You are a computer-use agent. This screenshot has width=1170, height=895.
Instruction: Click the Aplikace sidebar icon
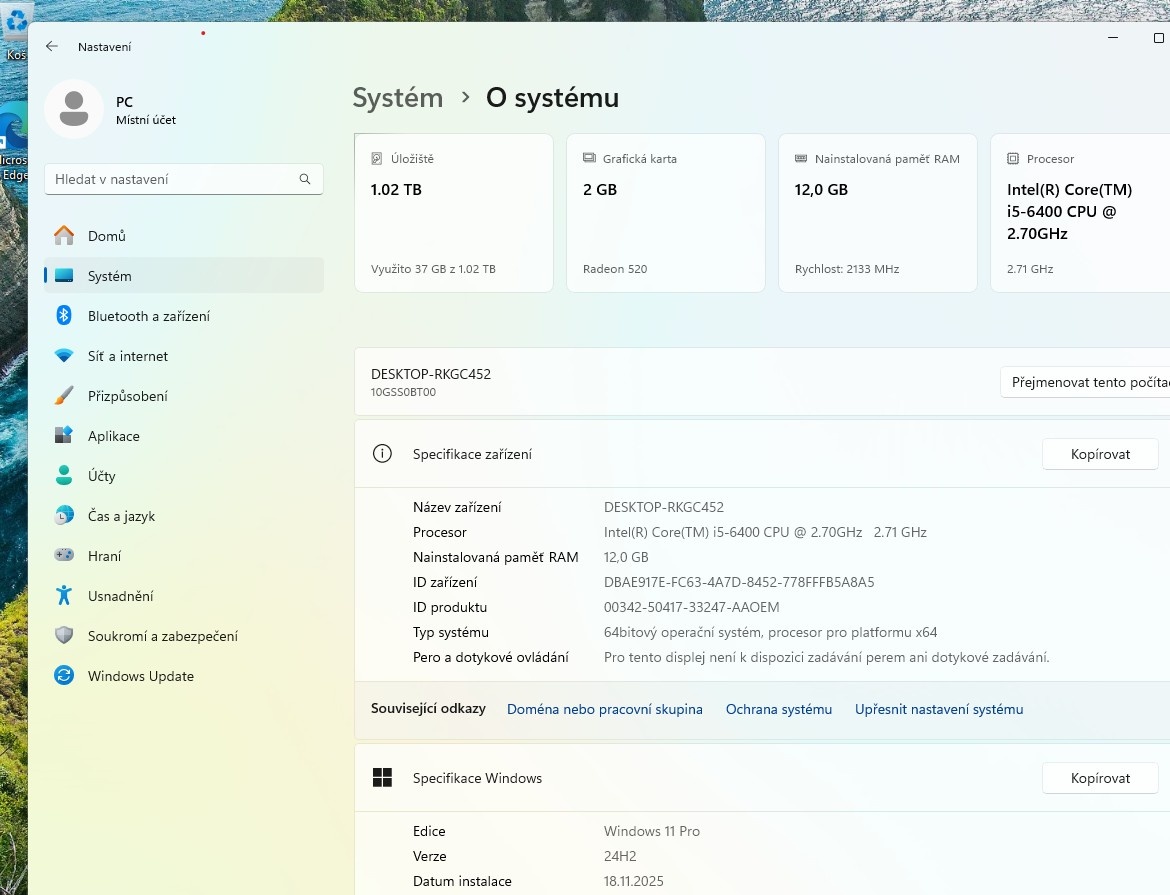click(64, 436)
